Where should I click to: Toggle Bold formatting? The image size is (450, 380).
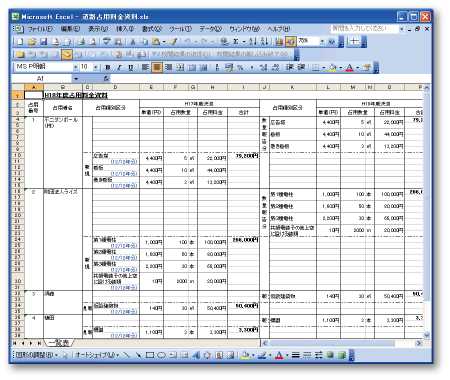(x=108, y=68)
